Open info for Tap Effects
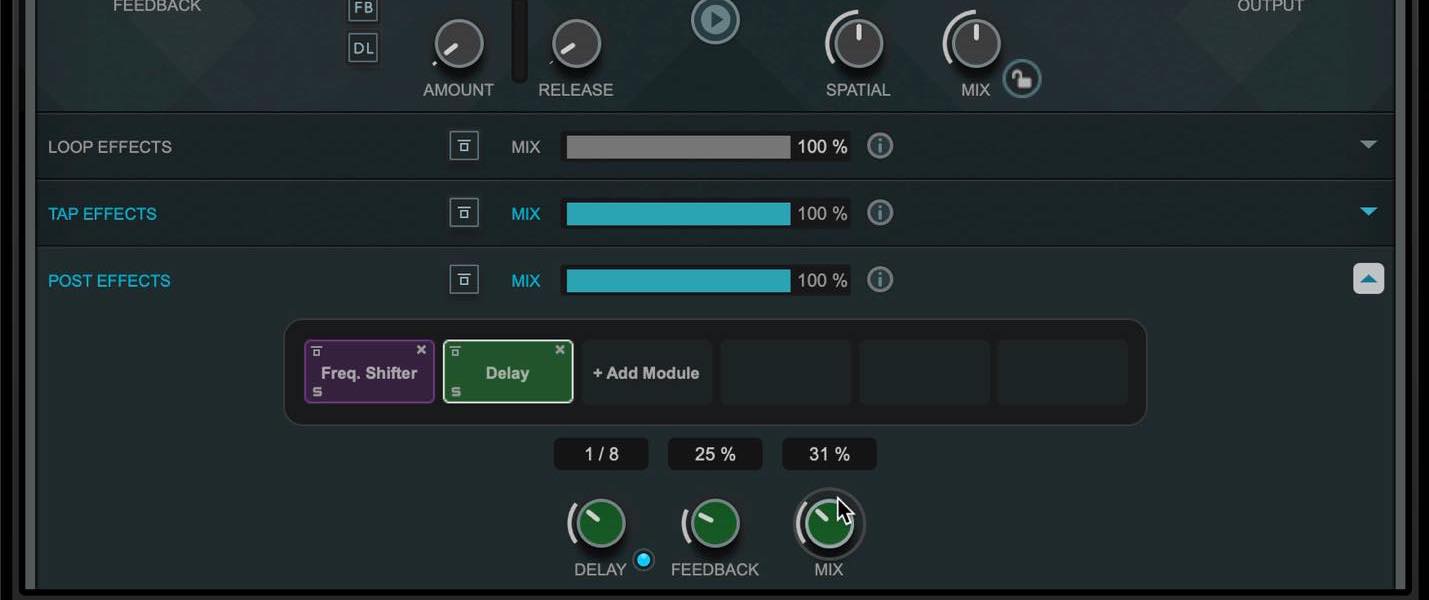The image size is (1429, 600). click(x=879, y=213)
